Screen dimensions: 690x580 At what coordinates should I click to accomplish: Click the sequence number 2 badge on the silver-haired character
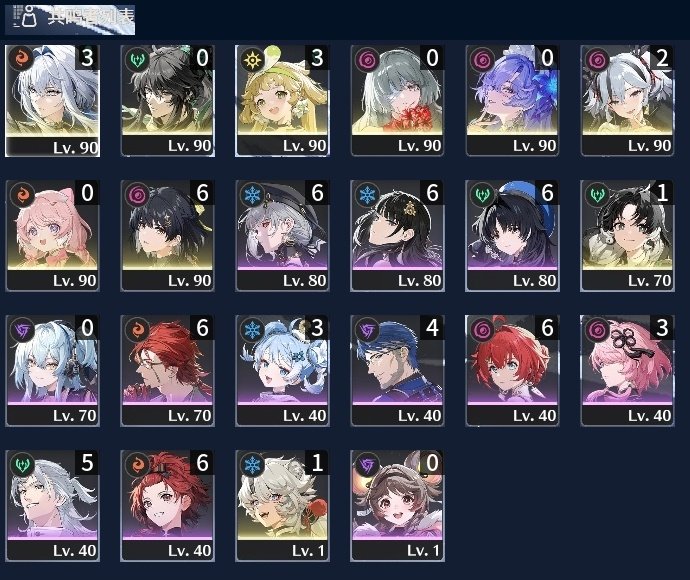click(x=661, y=58)
